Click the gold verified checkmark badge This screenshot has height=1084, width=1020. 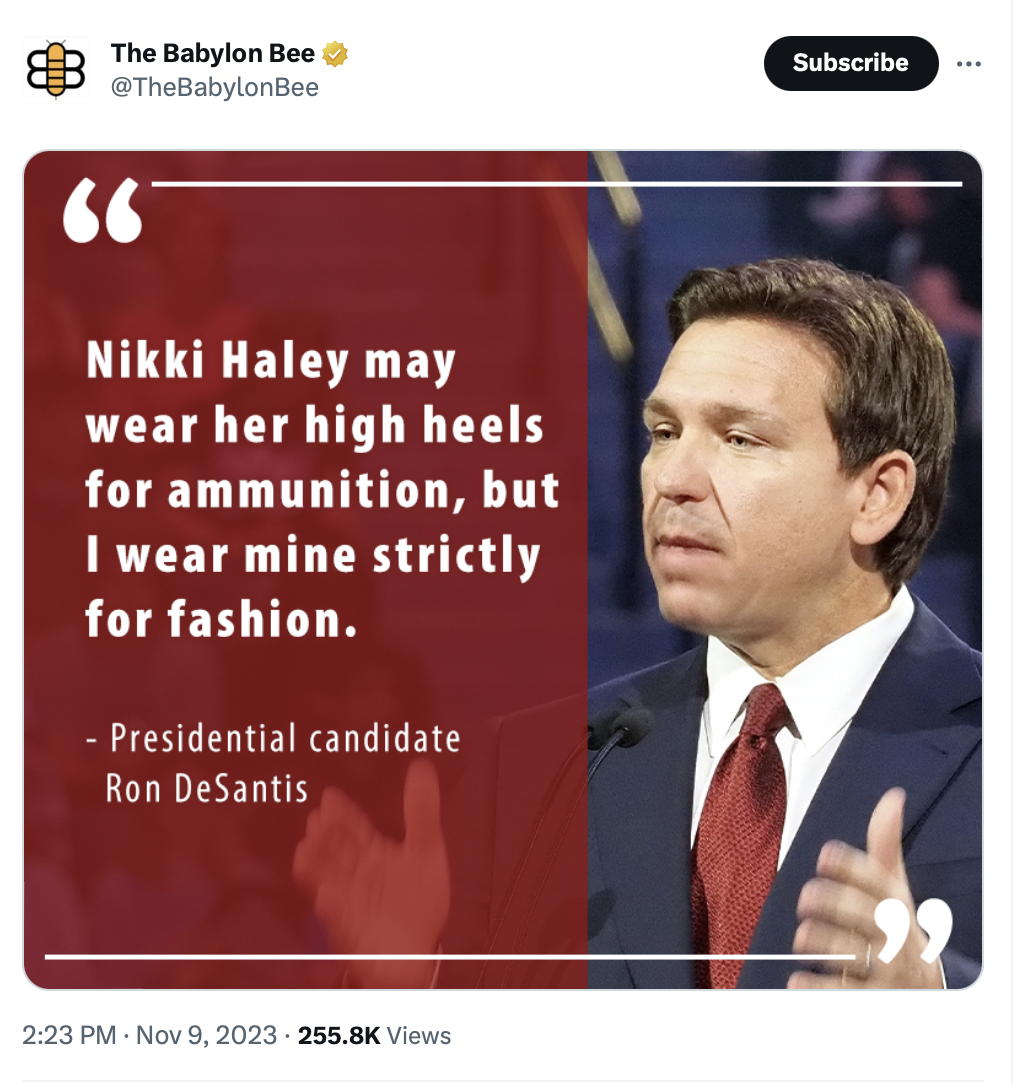click(335, 53)
